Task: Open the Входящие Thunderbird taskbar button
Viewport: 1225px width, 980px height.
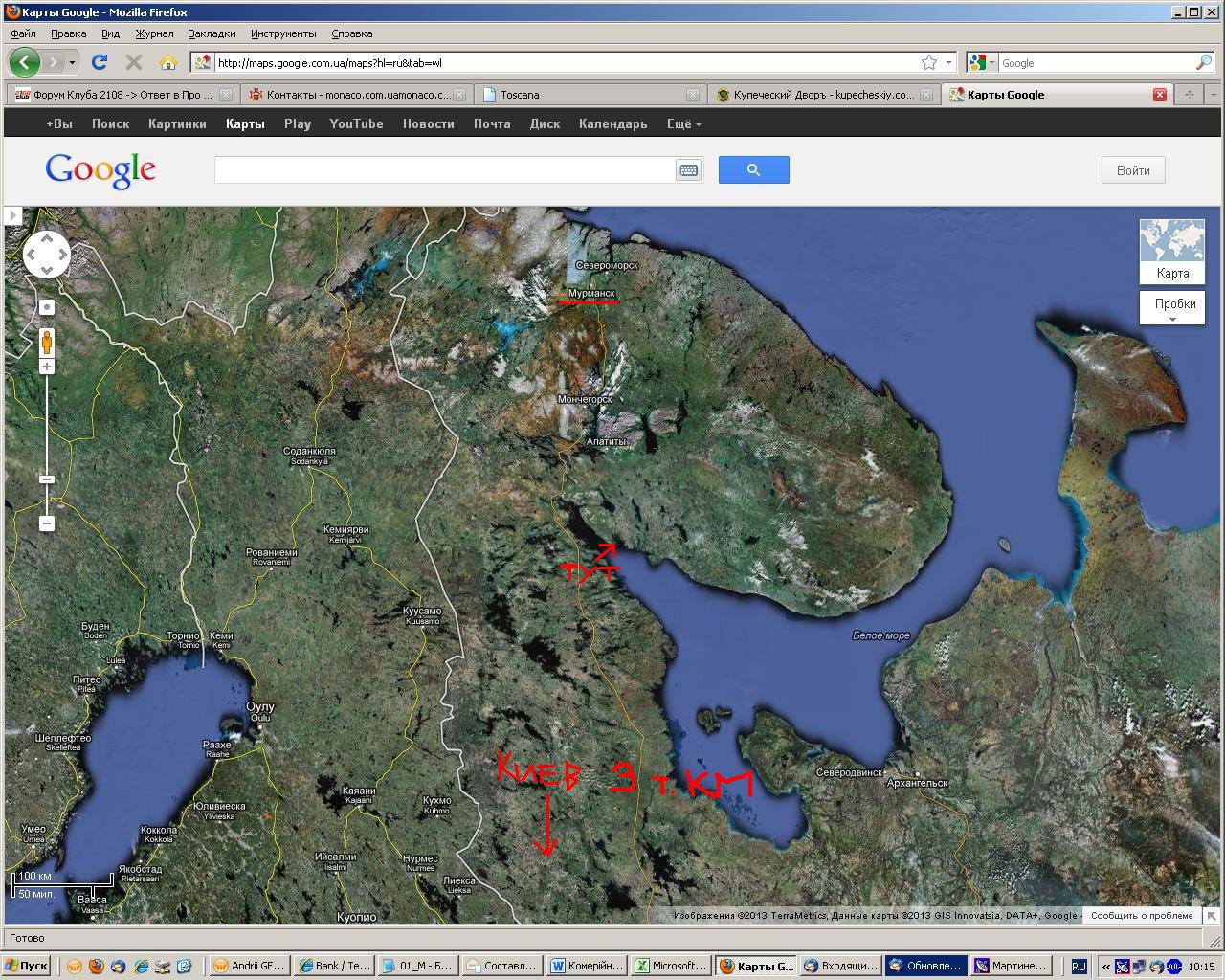Action: point(839,966)
